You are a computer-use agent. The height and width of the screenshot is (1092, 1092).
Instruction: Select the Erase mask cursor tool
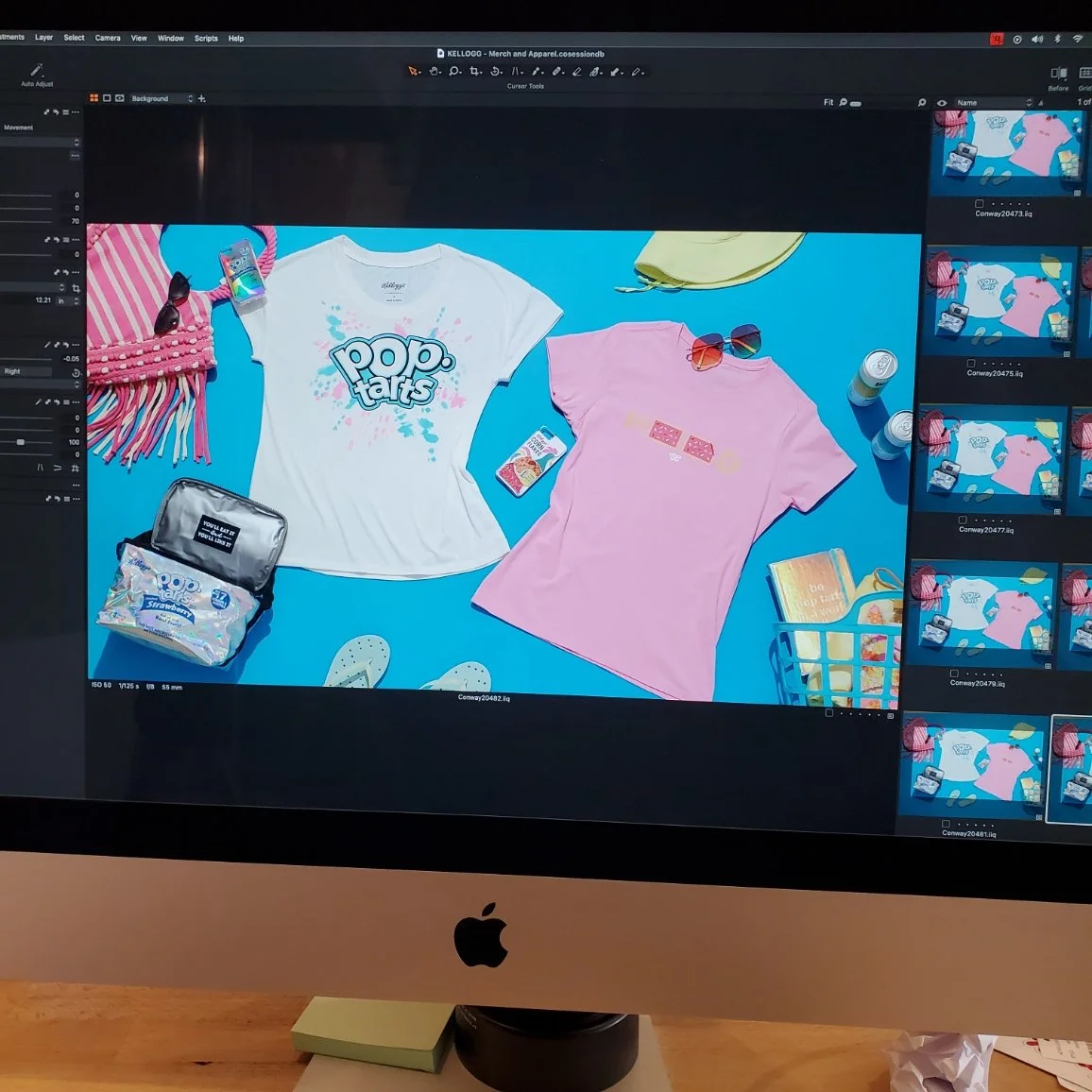click(576, 71)
